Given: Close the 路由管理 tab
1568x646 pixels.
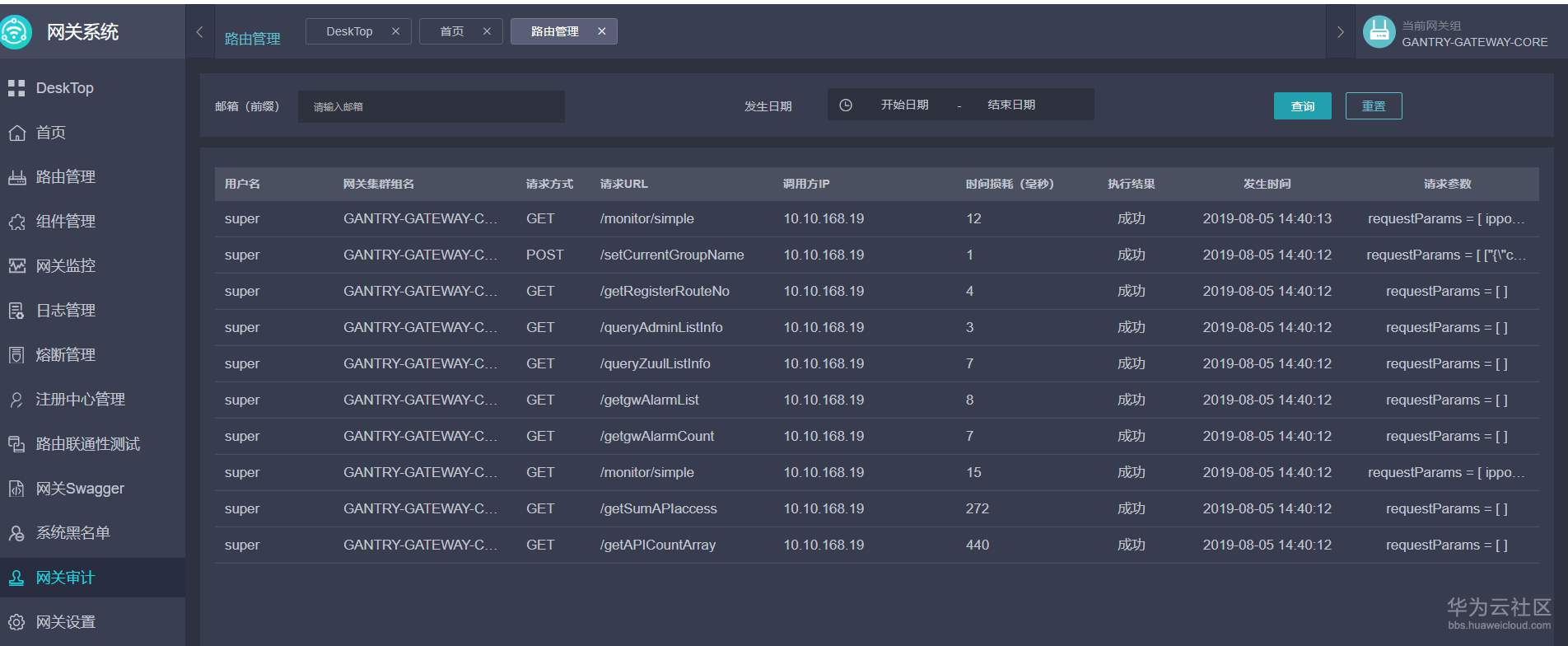Looking at the screenshot, I should point(602,31).
